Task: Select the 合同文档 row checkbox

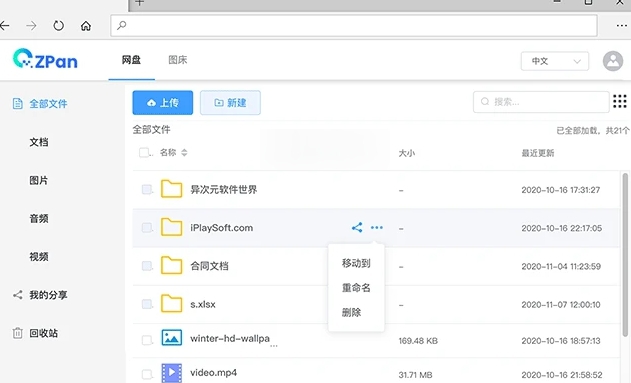Action: coord(147,266)
